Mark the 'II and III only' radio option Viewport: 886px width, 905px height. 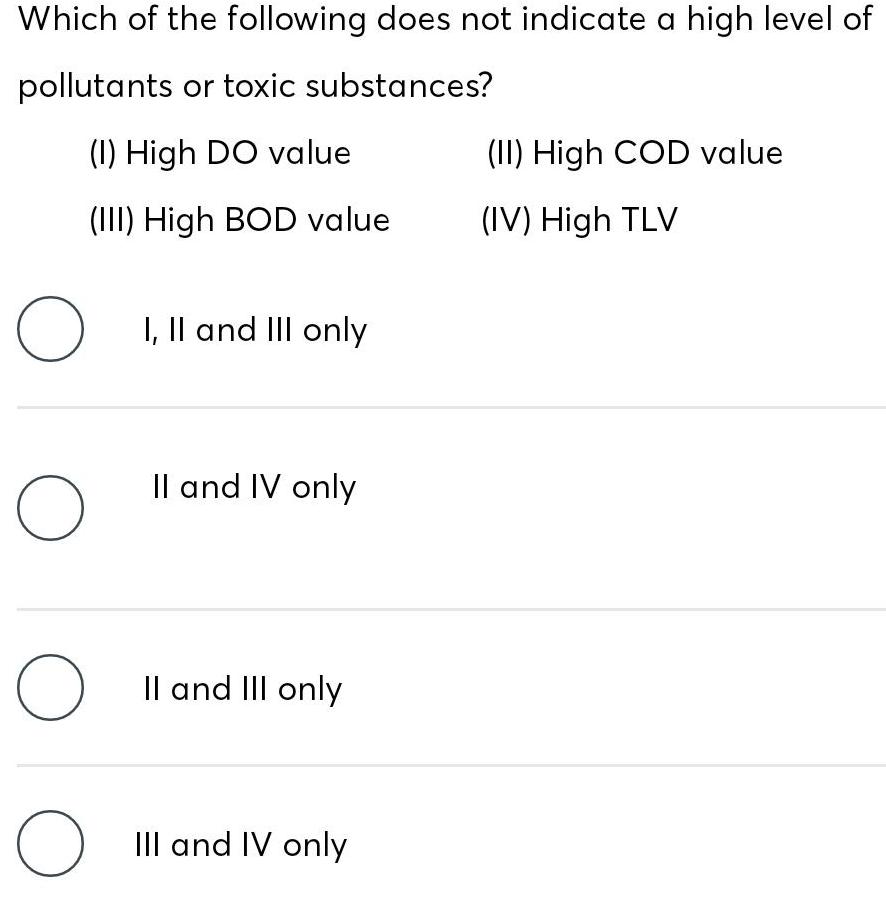click(x=49, y=687)
